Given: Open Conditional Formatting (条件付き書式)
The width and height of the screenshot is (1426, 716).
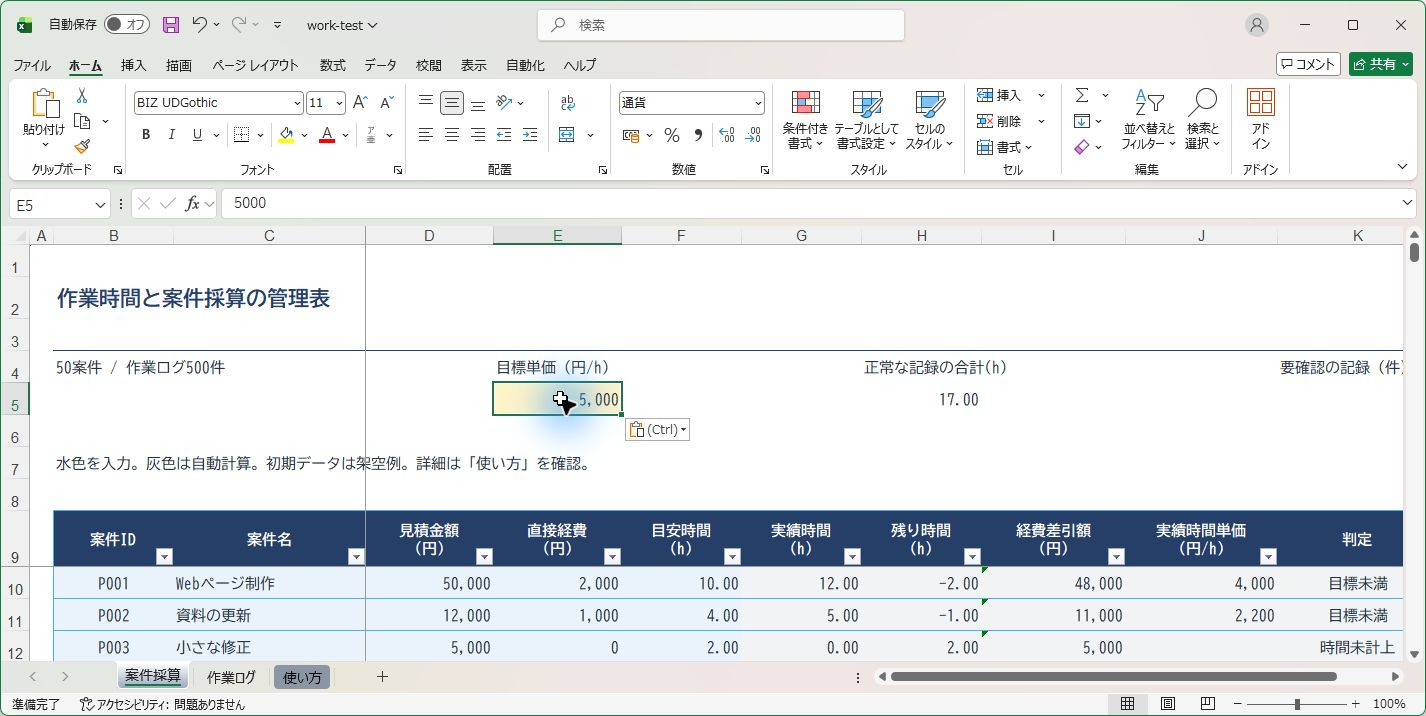Looking at the screenshot, I should (806, 120).
